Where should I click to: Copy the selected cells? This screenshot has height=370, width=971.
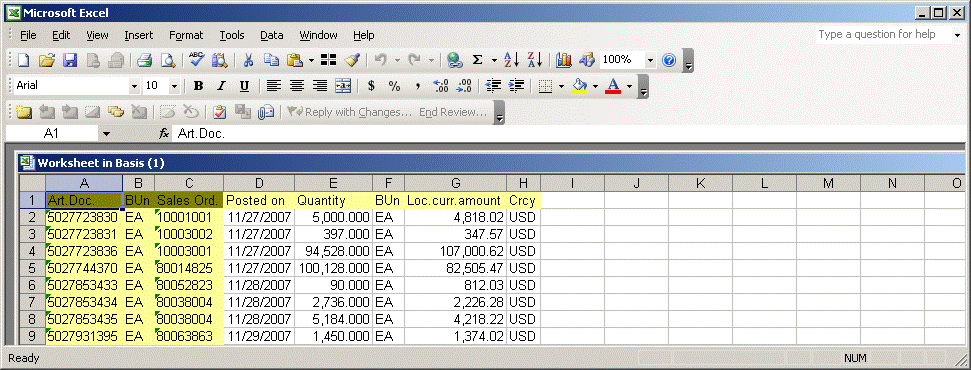(x=271, y=60)
